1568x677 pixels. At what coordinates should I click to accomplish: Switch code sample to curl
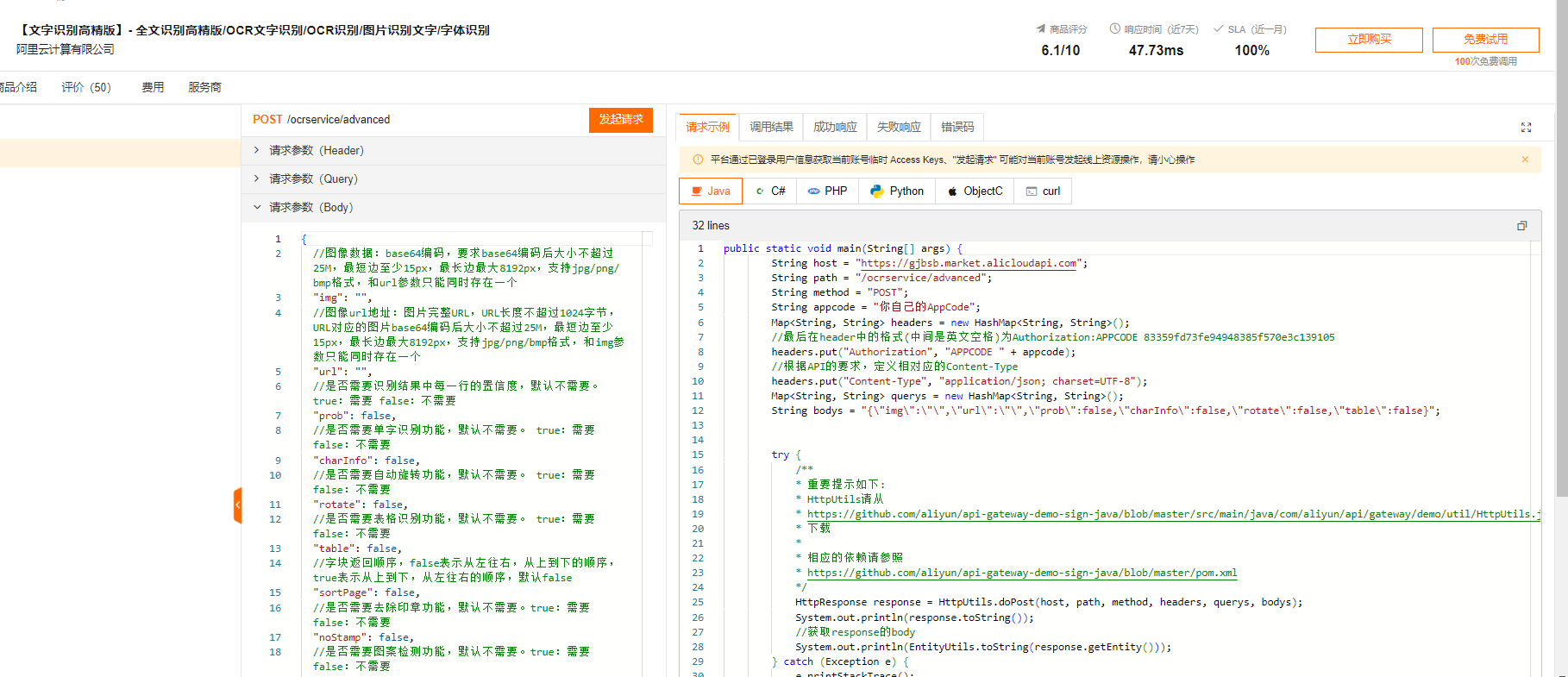click(x=1043, y=191)
